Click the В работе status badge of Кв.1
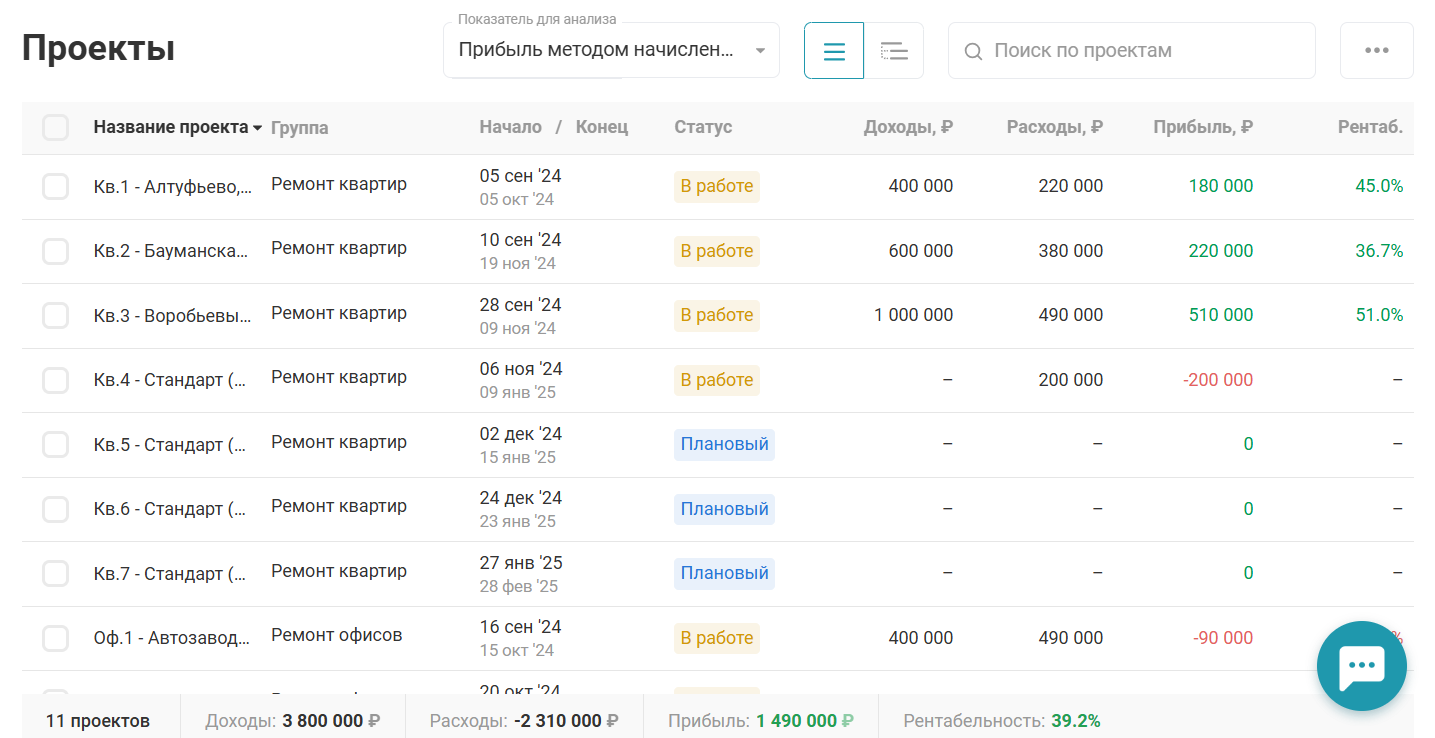 716,186
